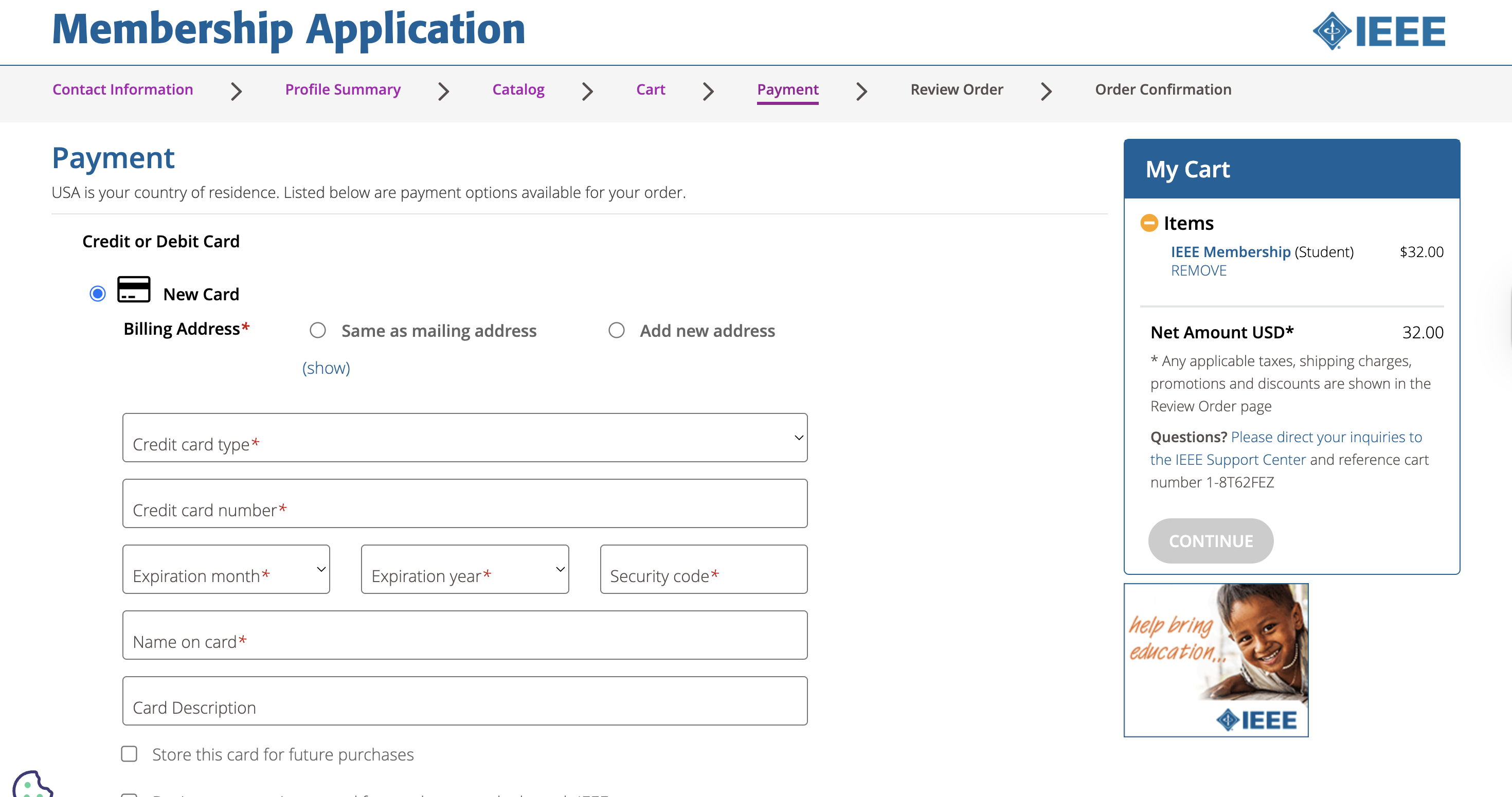The height and width of the screenshot is (797, 1512).
Task: Expand the Expiration month dropdown
Action: click(226, 569)
